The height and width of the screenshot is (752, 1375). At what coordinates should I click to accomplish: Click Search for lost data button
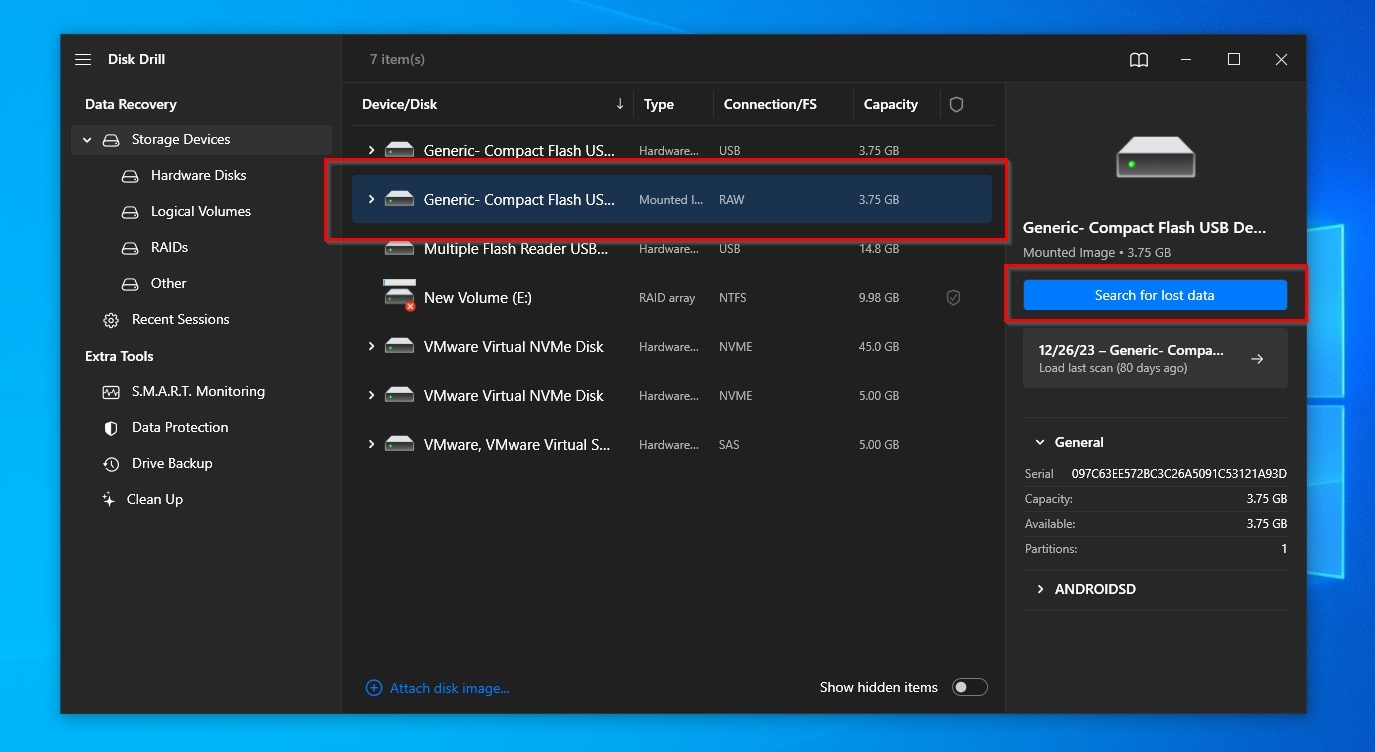click(x=1155, y=295)
